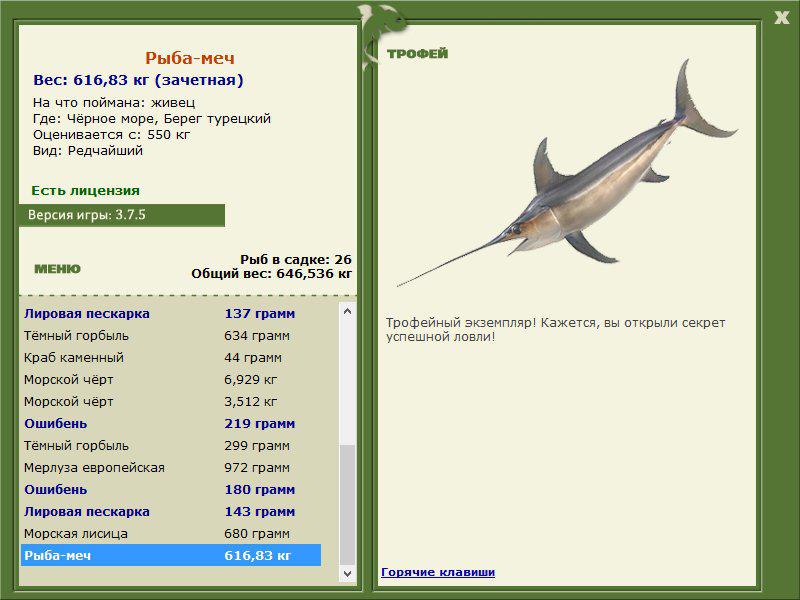Click the Трофейный экземпляр! description text
The width and height of the screenshot is (800, 600).
click(555, 330)
